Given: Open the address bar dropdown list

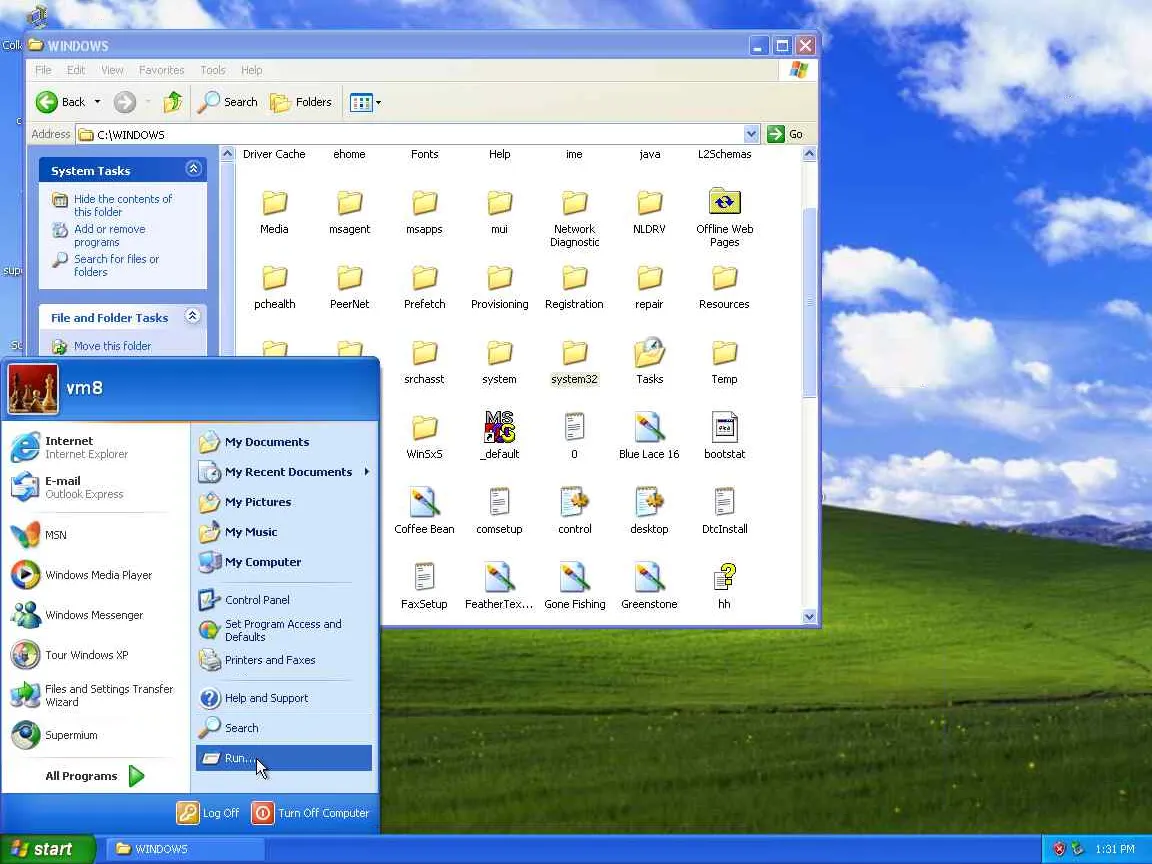Looking at the screenshot, I should [x=751, y=134].
